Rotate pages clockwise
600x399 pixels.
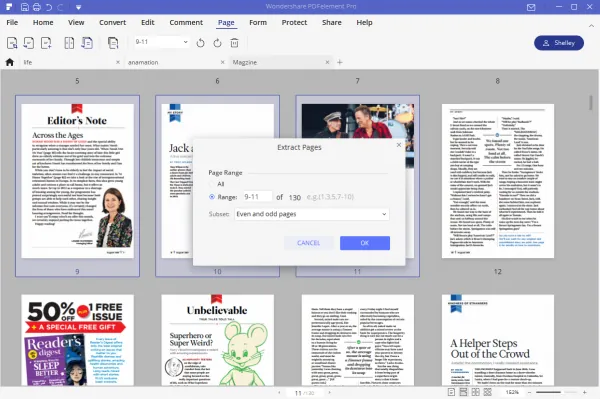click(217, 43)
